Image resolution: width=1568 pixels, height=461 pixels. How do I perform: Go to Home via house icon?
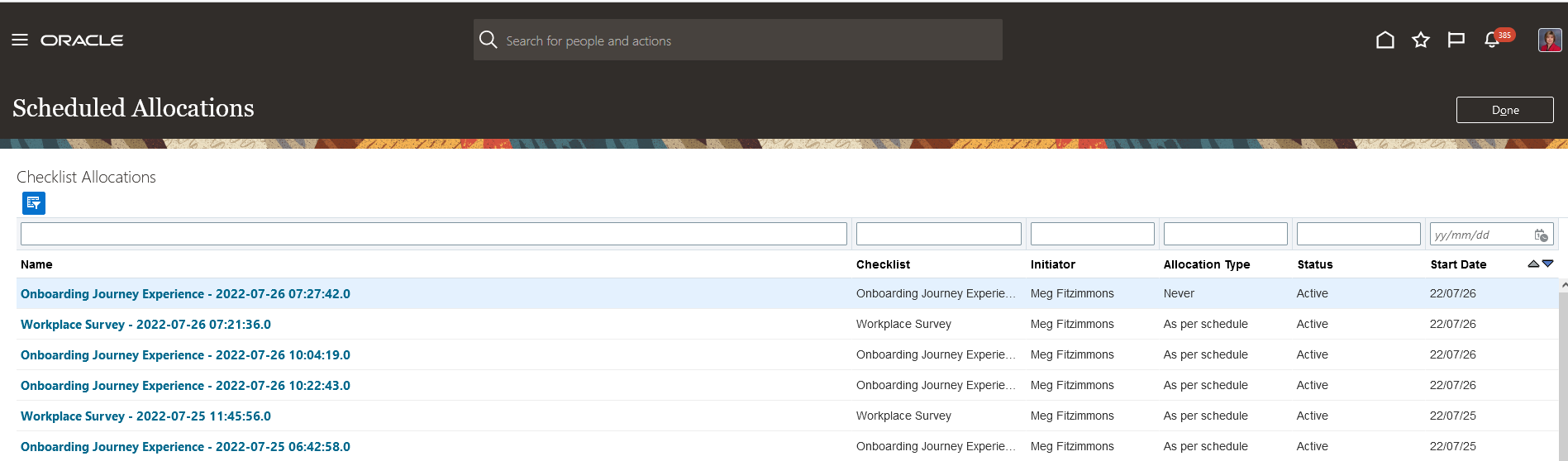(x=1385, y=40)
